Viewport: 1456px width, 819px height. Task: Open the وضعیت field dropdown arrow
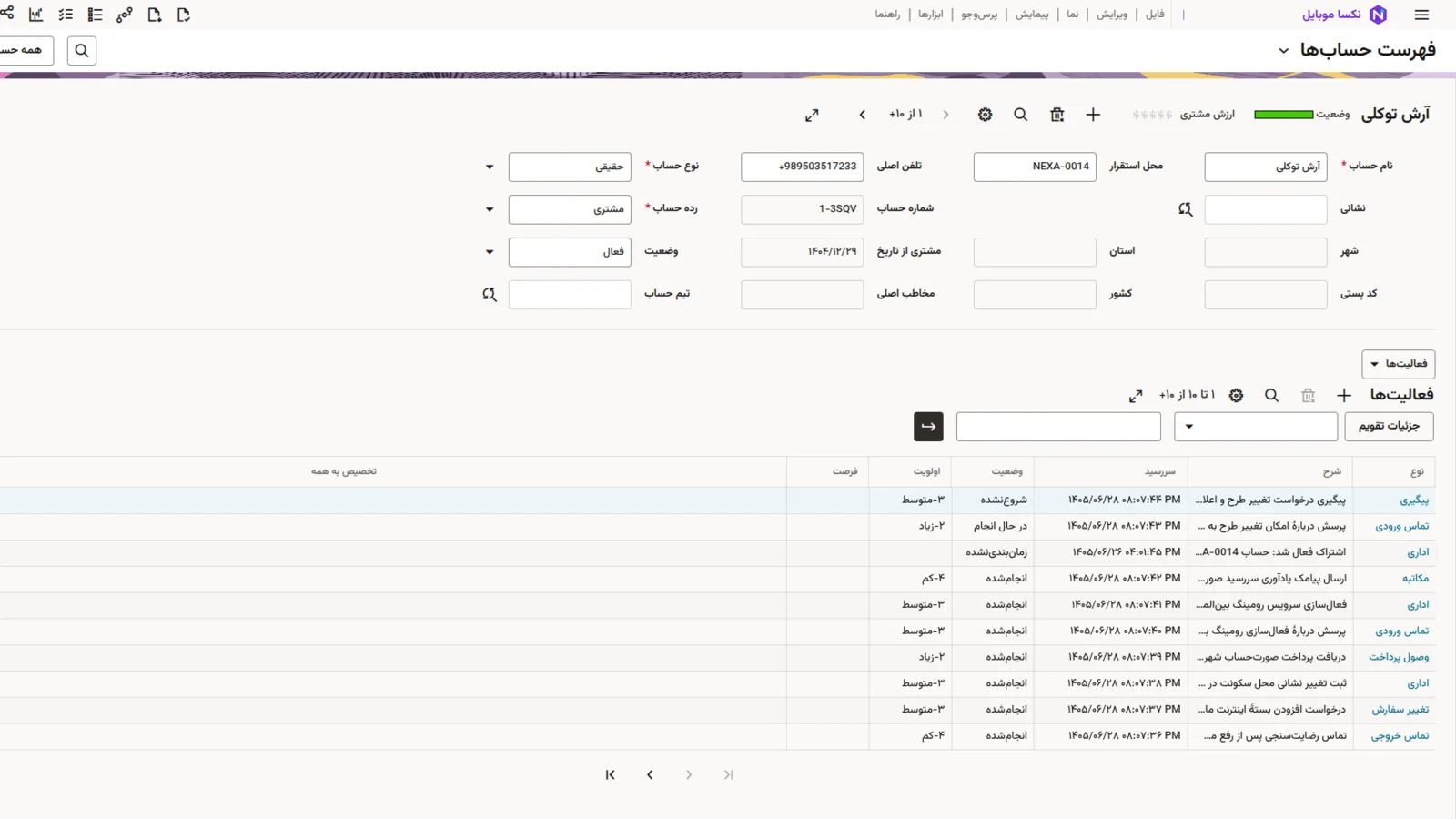(x=490, y=252)
